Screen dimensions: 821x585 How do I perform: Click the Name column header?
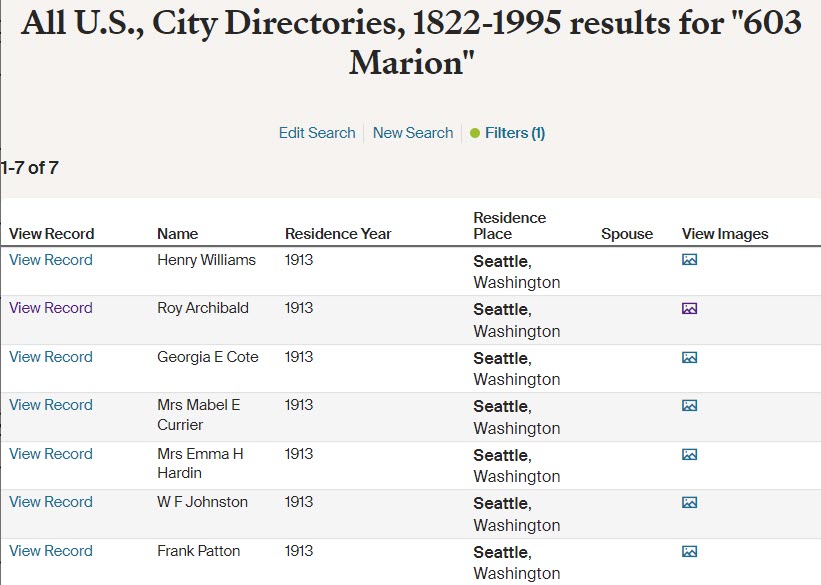pos(177,234)
